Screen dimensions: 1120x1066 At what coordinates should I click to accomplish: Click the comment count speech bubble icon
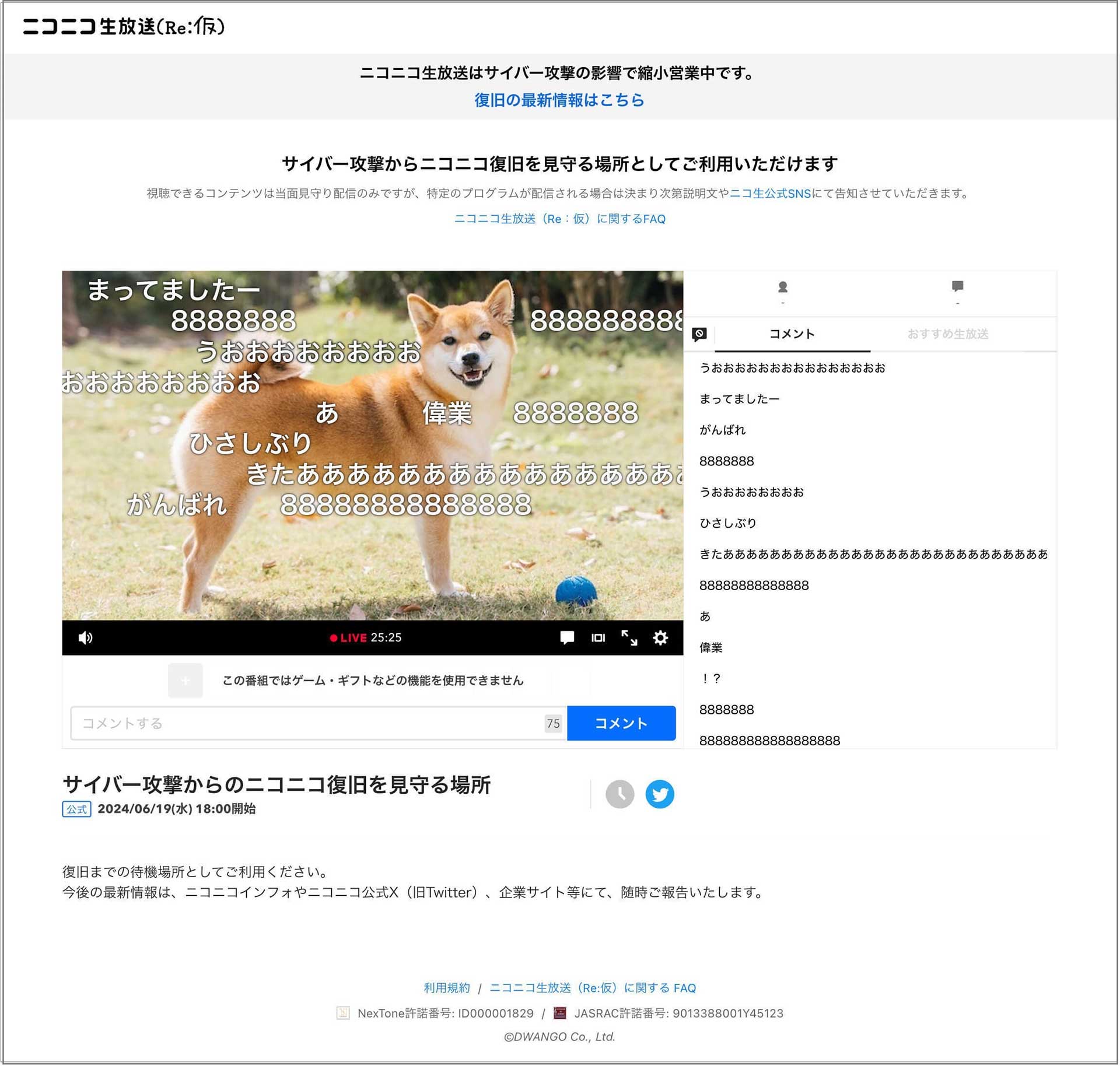(957, 287)
